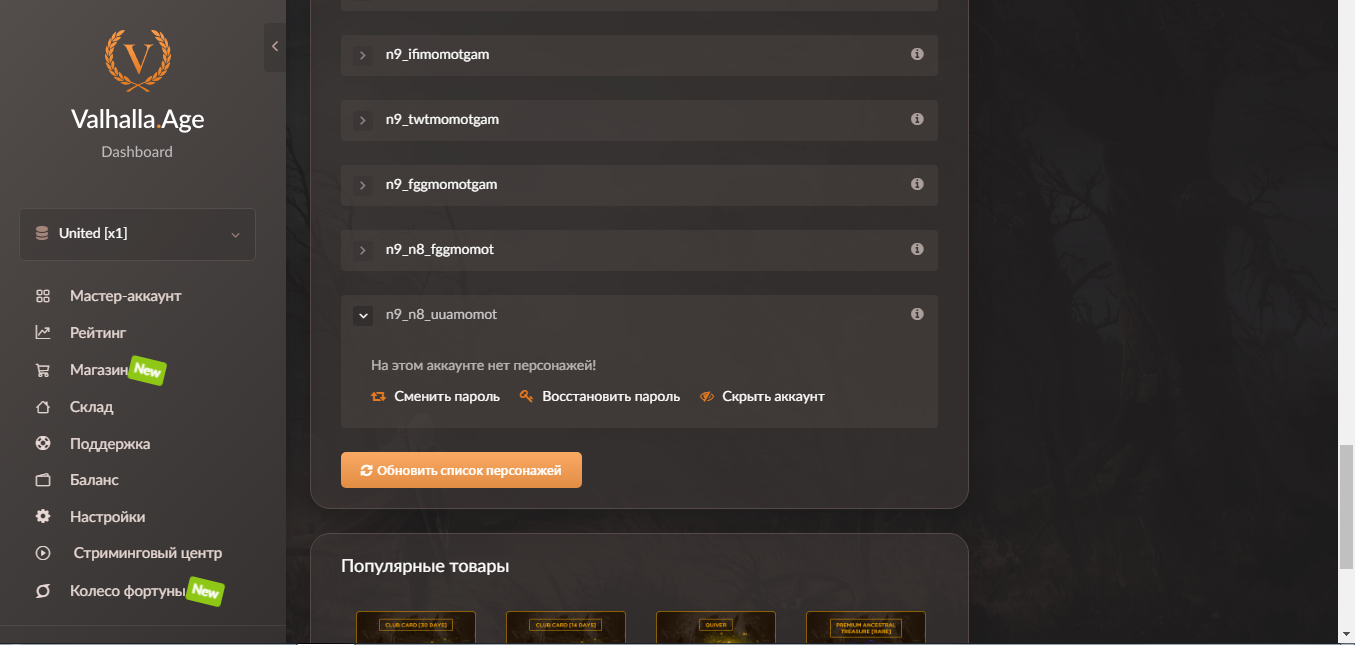Click info icon for n9_n8_uuamomot account
Viewport: 1355px width, 645px height.
917,314
